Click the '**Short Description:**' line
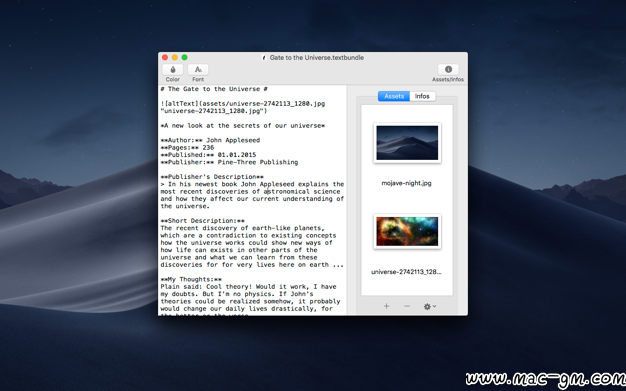 click(x=202, y=221)
